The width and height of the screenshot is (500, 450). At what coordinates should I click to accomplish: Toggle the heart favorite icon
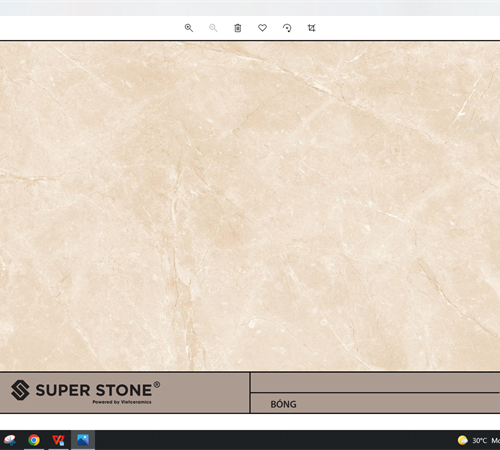point(262,28)
